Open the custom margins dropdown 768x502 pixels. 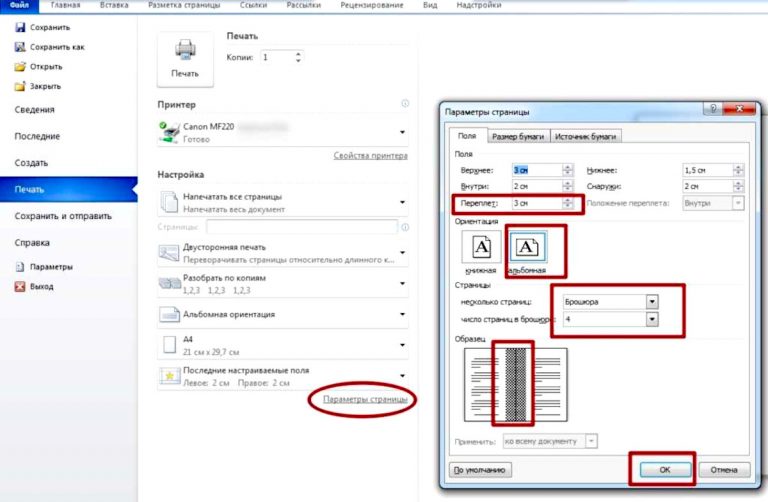402,376
